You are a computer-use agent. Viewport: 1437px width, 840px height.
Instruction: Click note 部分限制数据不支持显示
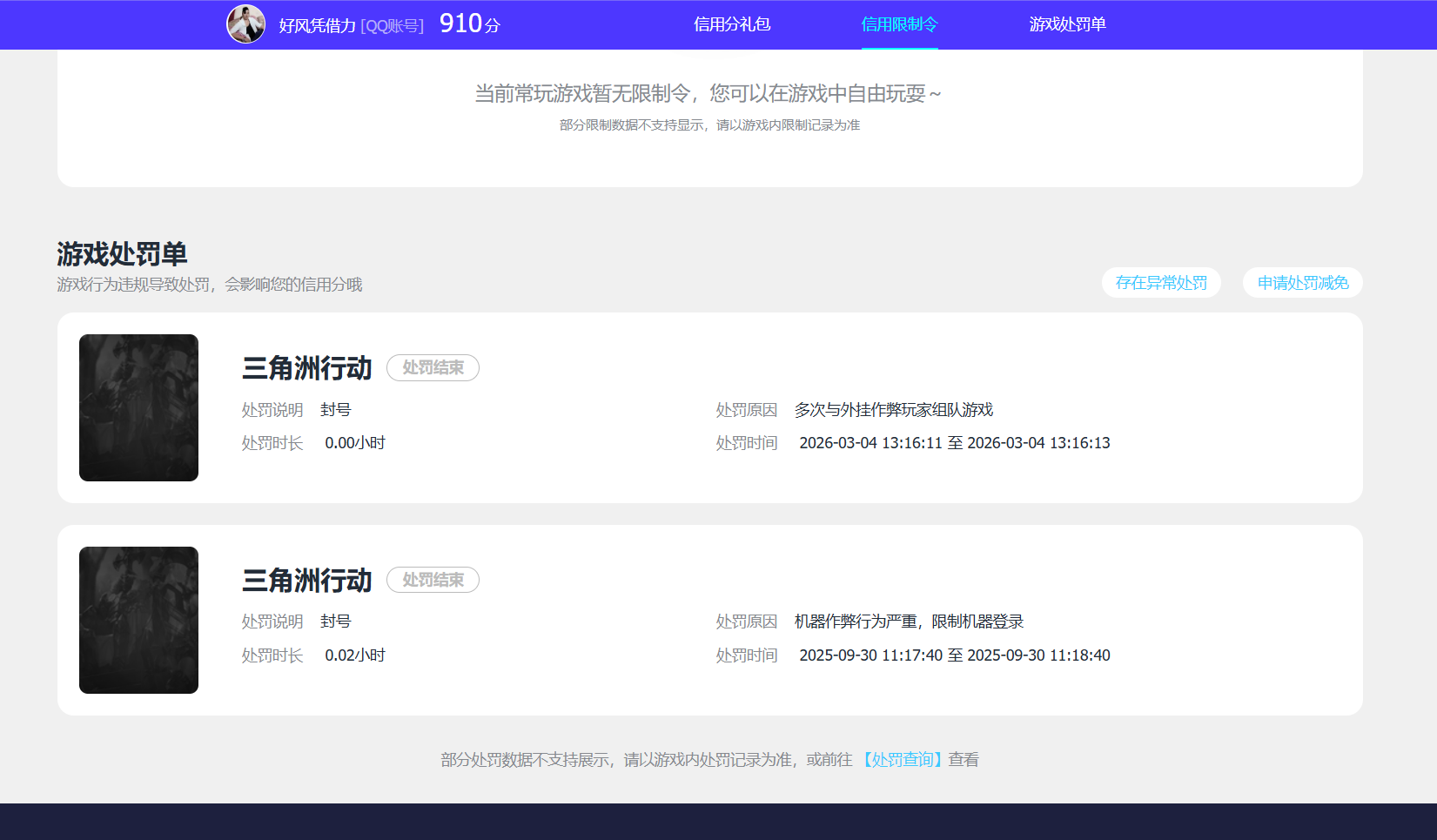[709, 125]
